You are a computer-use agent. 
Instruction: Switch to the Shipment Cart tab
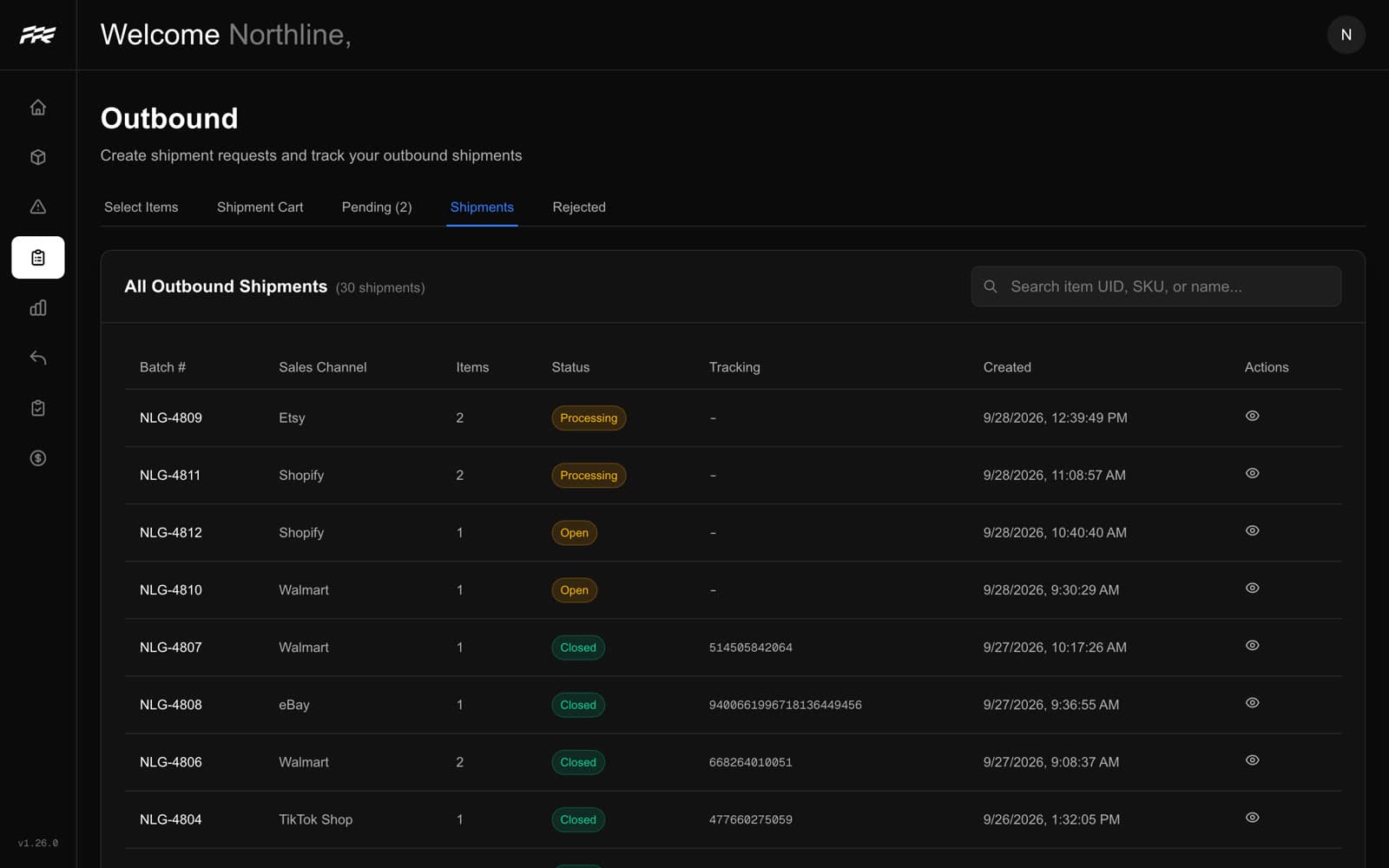pyautogui.click(x=260, y=207)
